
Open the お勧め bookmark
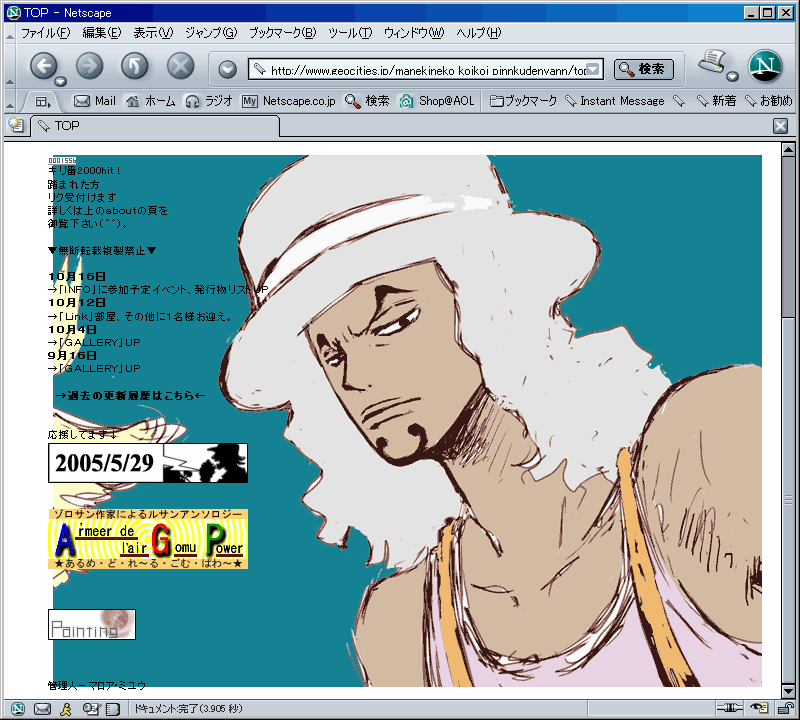point(768,101)
